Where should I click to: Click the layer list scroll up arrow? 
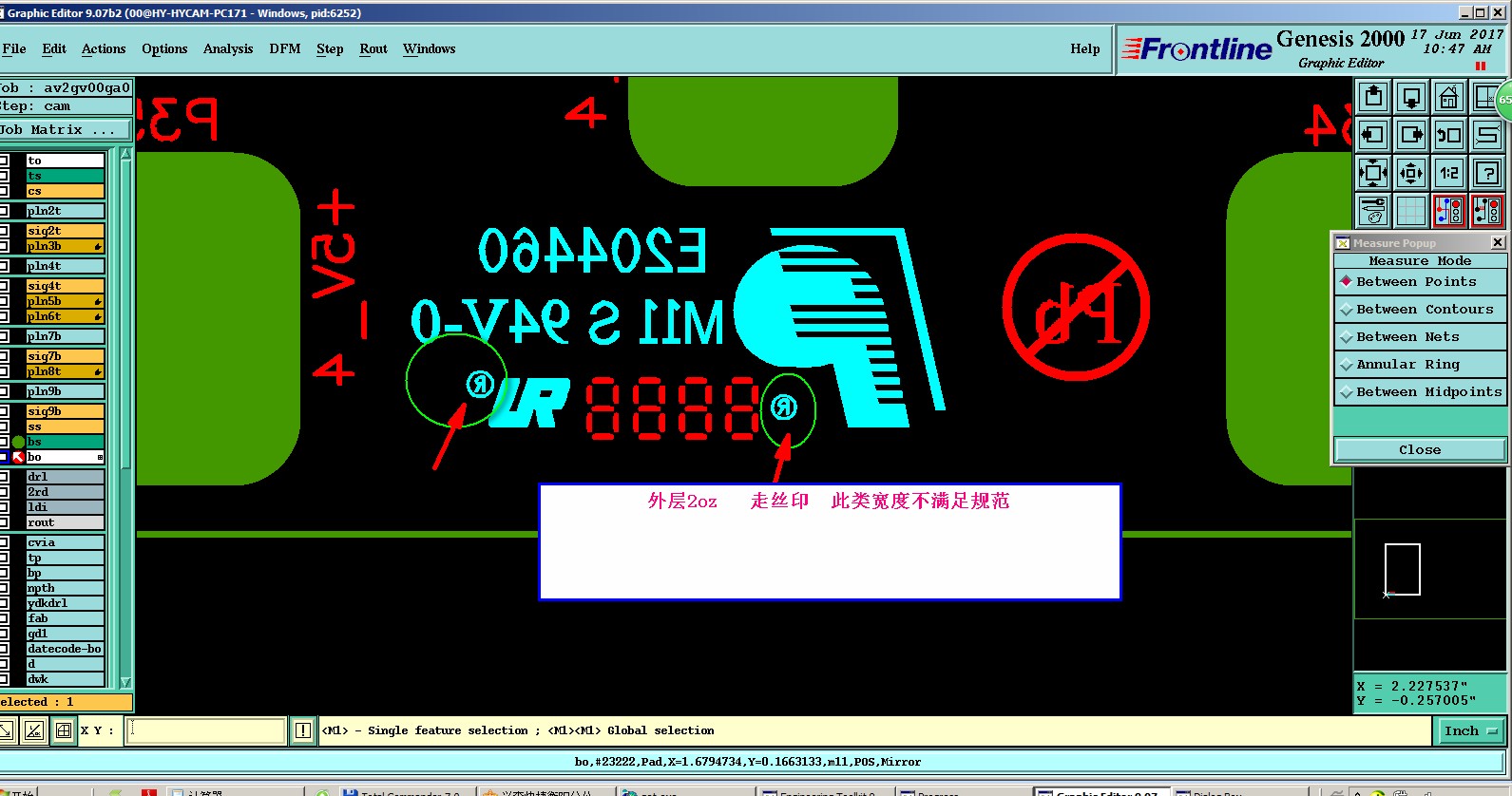pos(125,154)
